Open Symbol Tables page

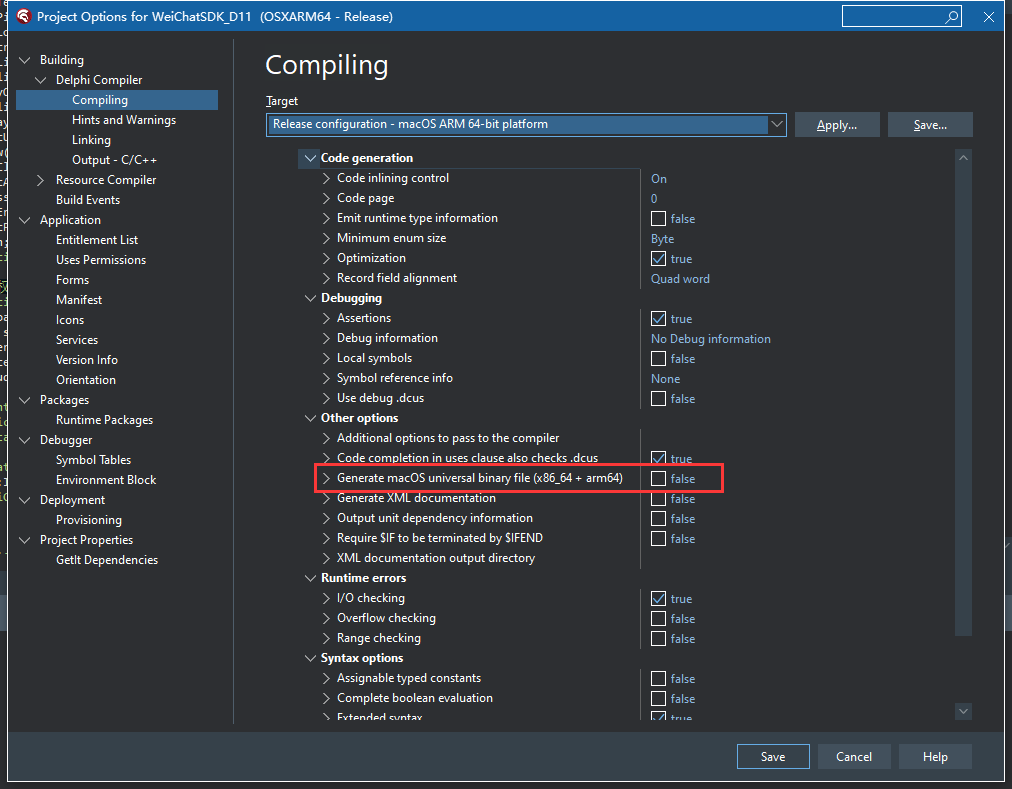pos(94,460)
